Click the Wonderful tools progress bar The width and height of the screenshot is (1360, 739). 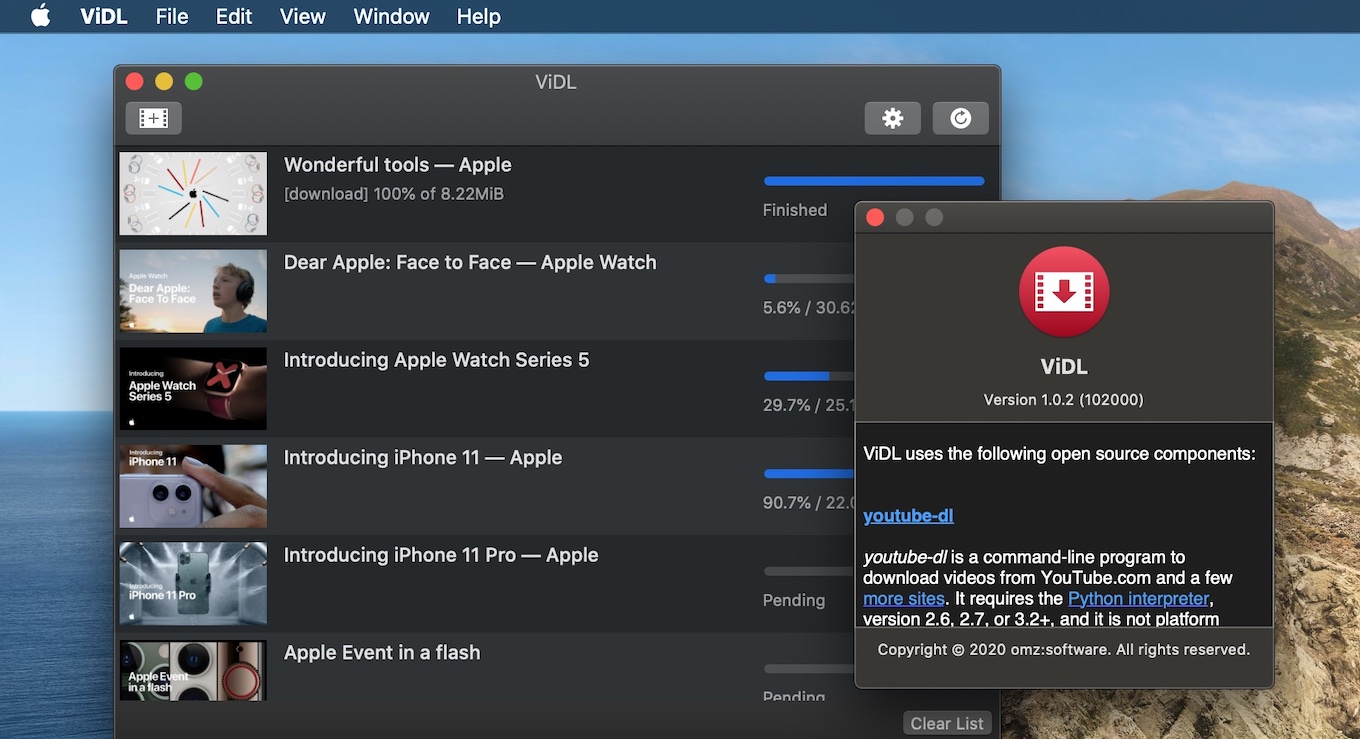874,181
